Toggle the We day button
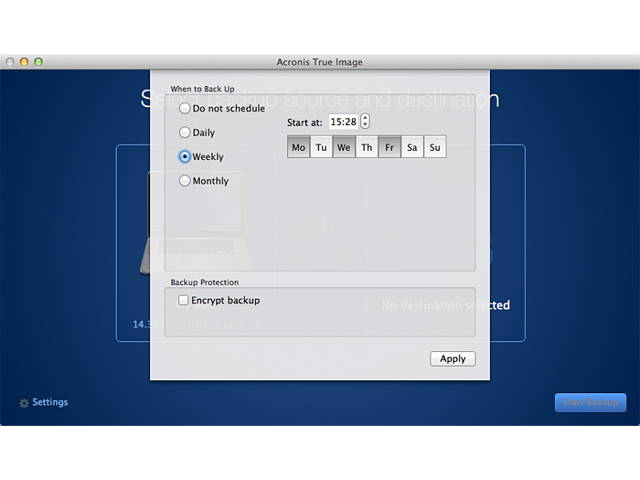This screenshot has height=480, width=640. click(x=344, y=147)
